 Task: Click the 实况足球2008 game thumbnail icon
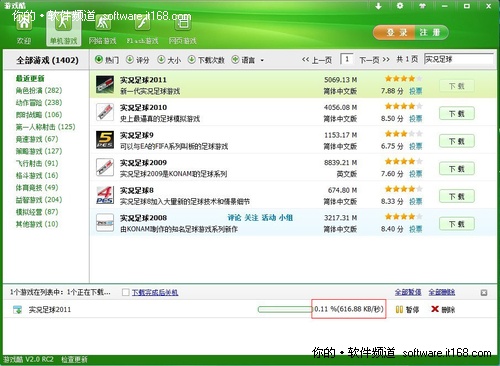pyautogui.click(x=105, y=223)
